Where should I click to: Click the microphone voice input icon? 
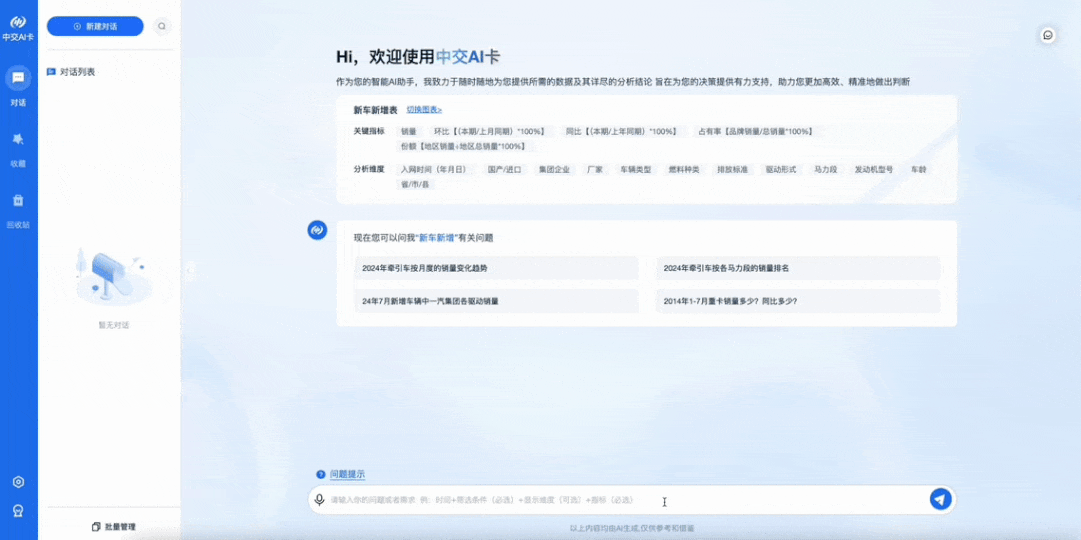coord(320,500)
